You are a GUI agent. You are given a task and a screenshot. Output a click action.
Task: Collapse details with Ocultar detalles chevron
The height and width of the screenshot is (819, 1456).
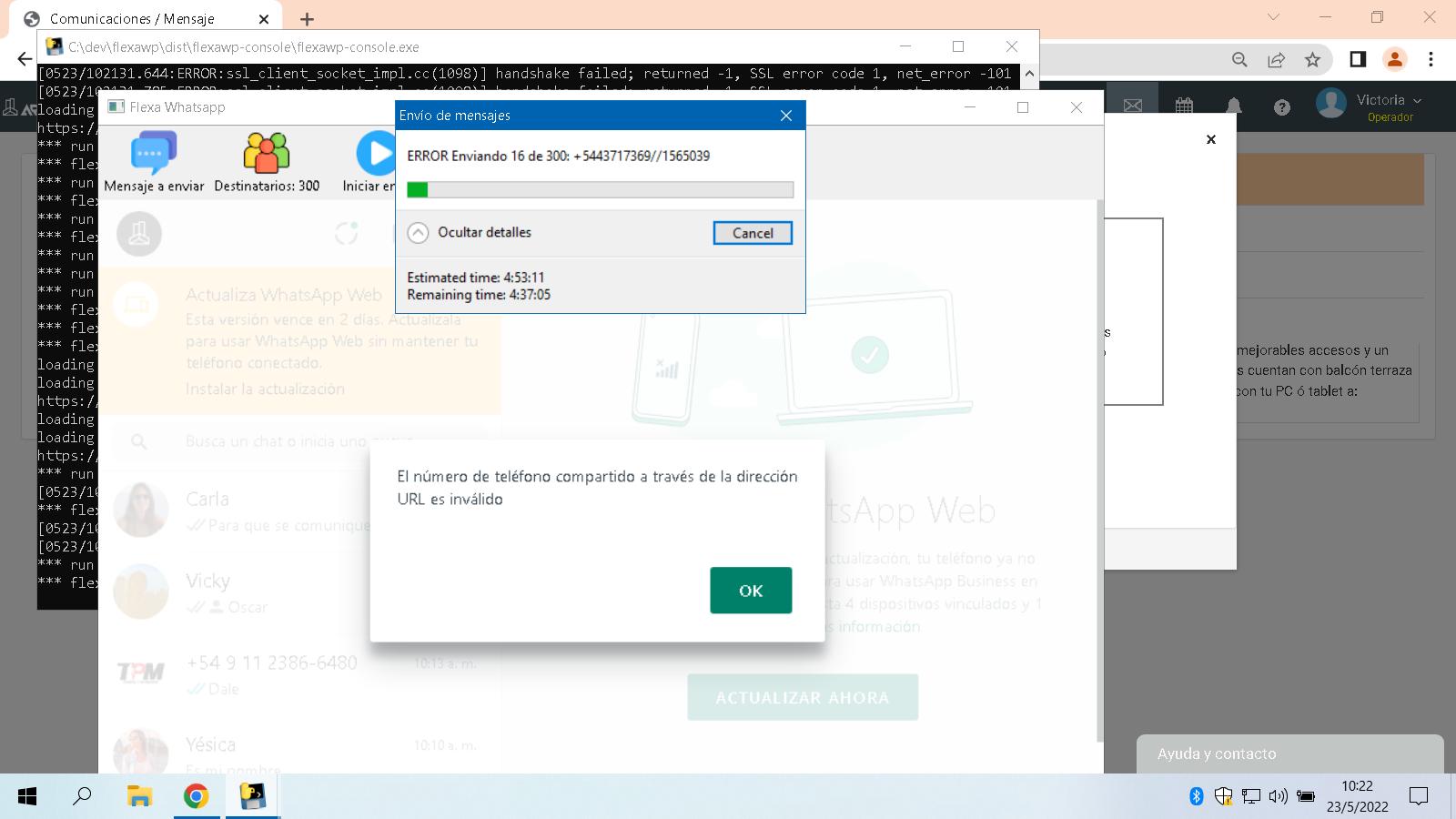click(x=418, y=233)
